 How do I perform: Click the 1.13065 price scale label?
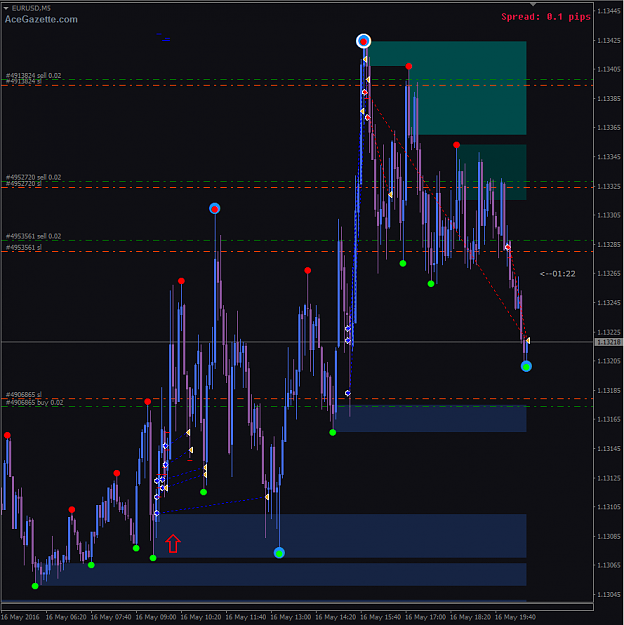click(x=609, y=565)
